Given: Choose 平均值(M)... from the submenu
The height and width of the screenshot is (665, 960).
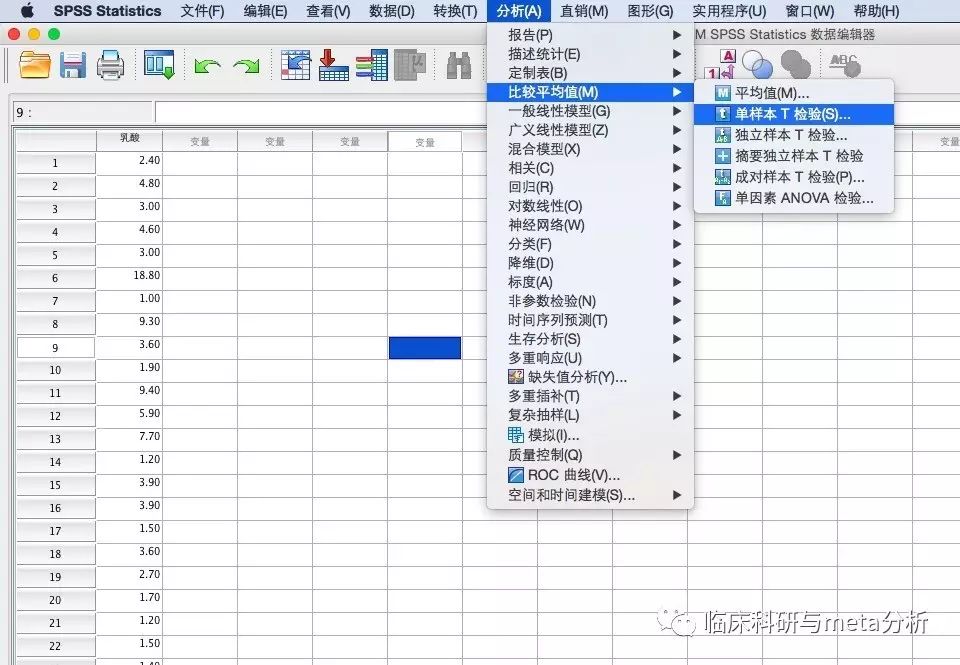Looking at the screenshot, I should coord(793,93).
